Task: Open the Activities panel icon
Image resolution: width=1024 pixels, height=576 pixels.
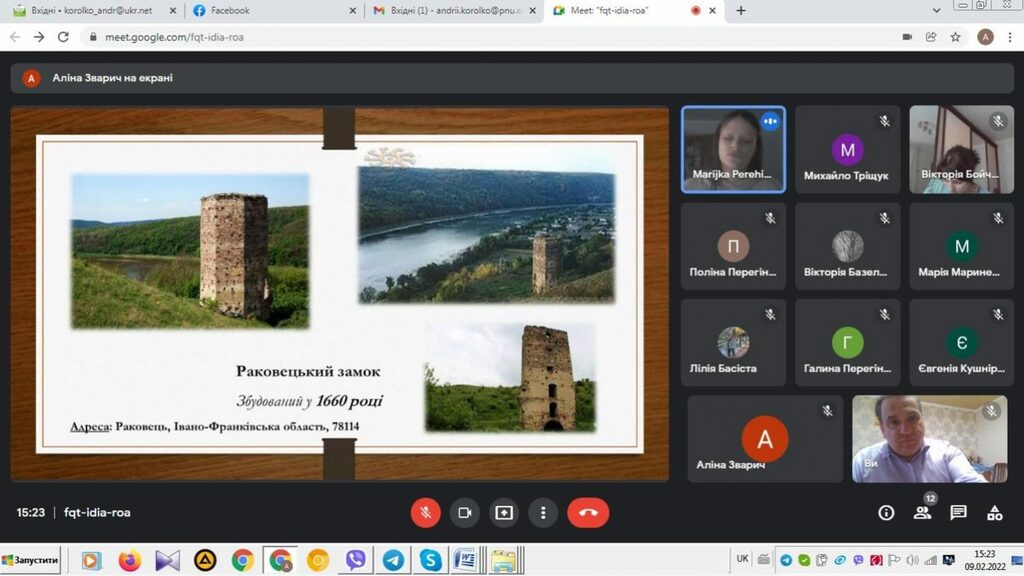Action: click(994, 513)
